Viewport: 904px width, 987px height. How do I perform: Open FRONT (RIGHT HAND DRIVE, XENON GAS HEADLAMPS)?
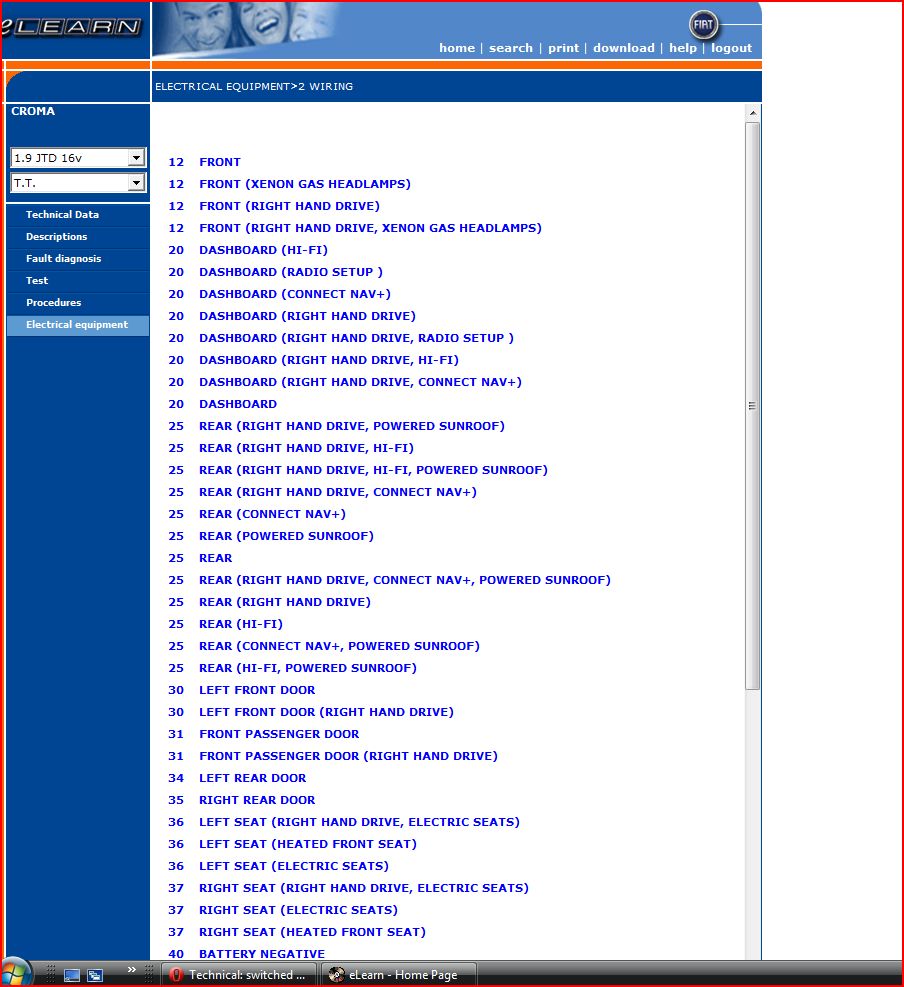370,228
